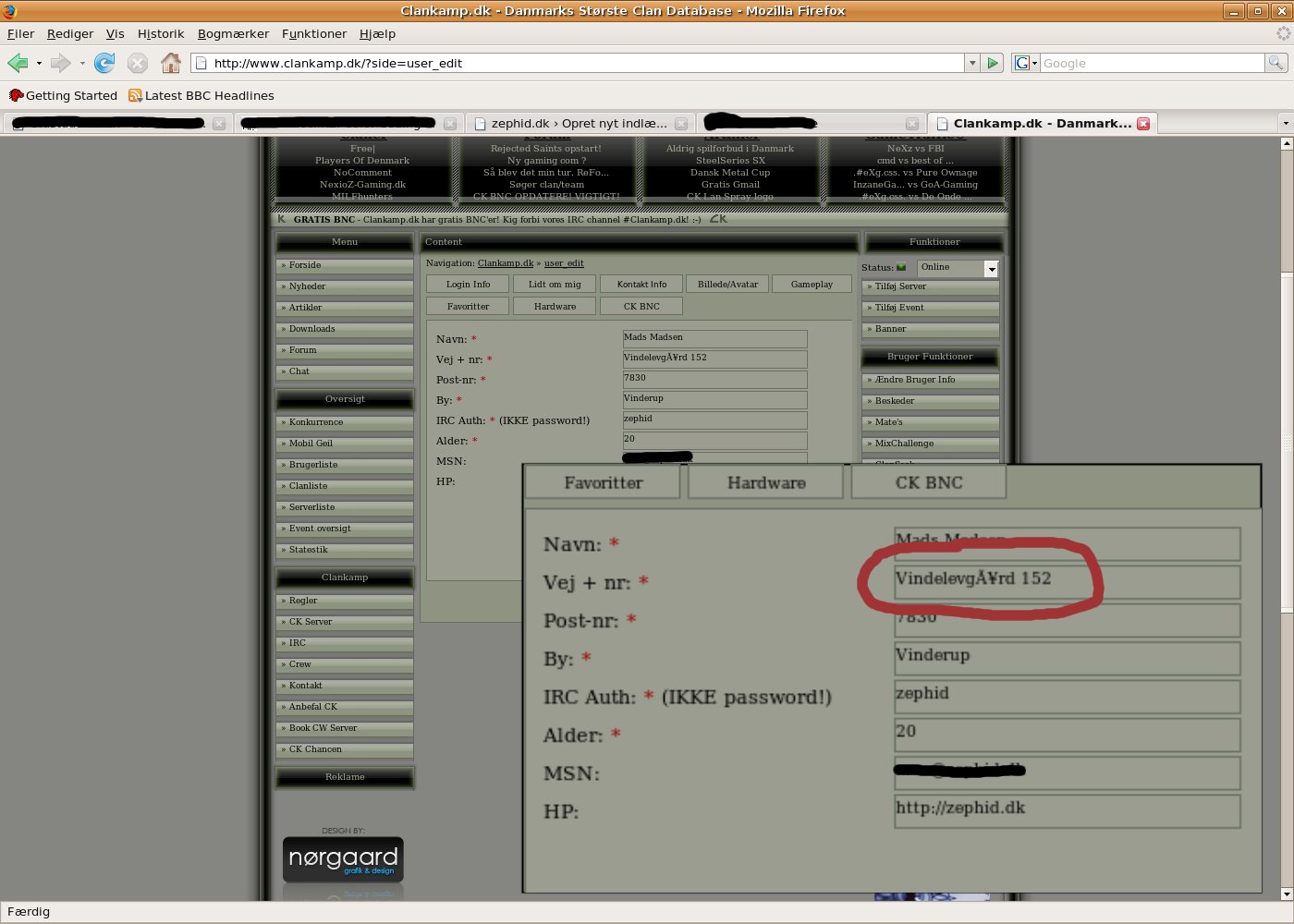This screenshot has height=924, width=1294.
Task: Click the nørgaard design logo
Action: [343, 859]
